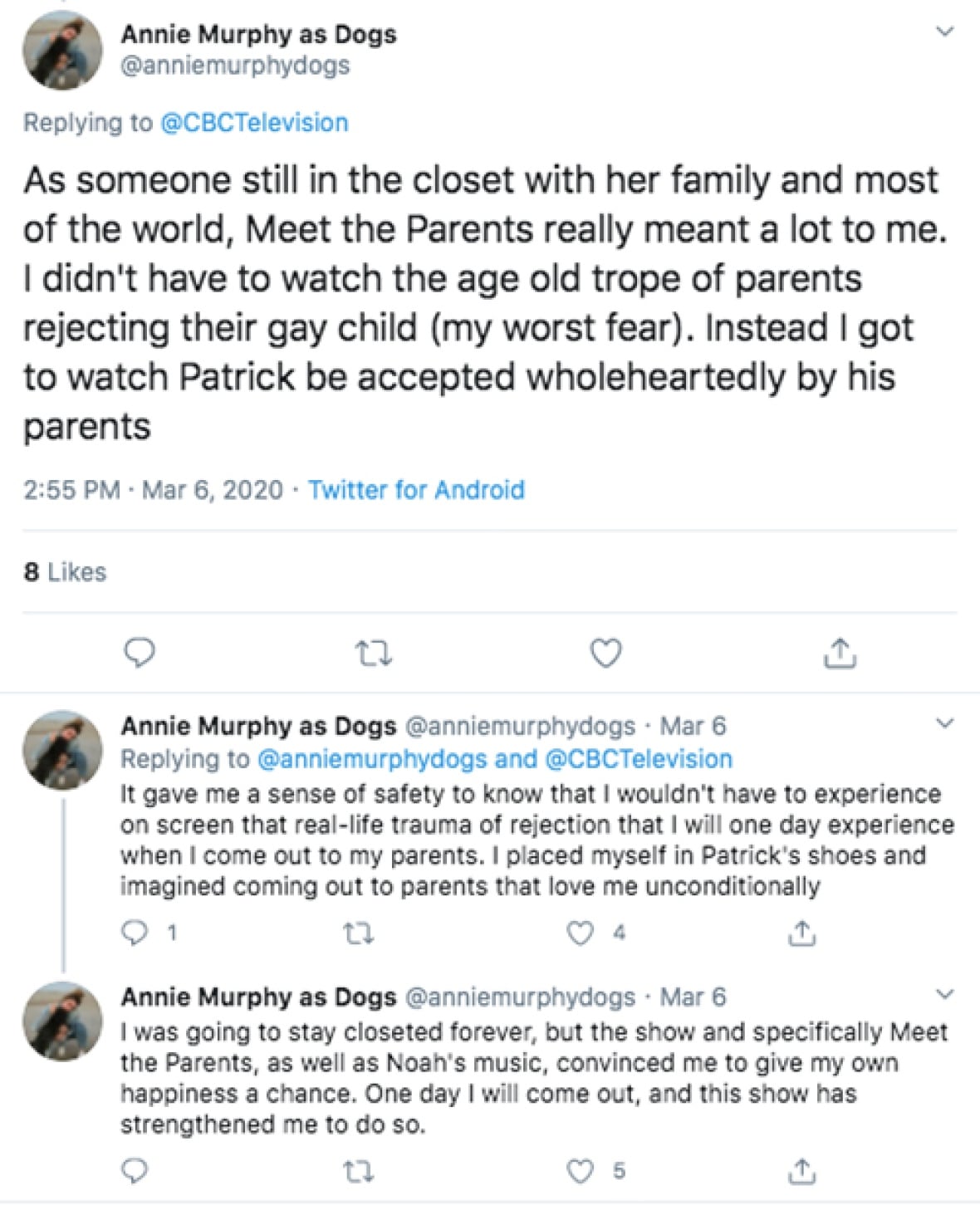This screenshot has height=1205, width=980.
Task: Share the 'stay closeted forever' tweet
Action: pyautogui.click(x=801, y=1171)
